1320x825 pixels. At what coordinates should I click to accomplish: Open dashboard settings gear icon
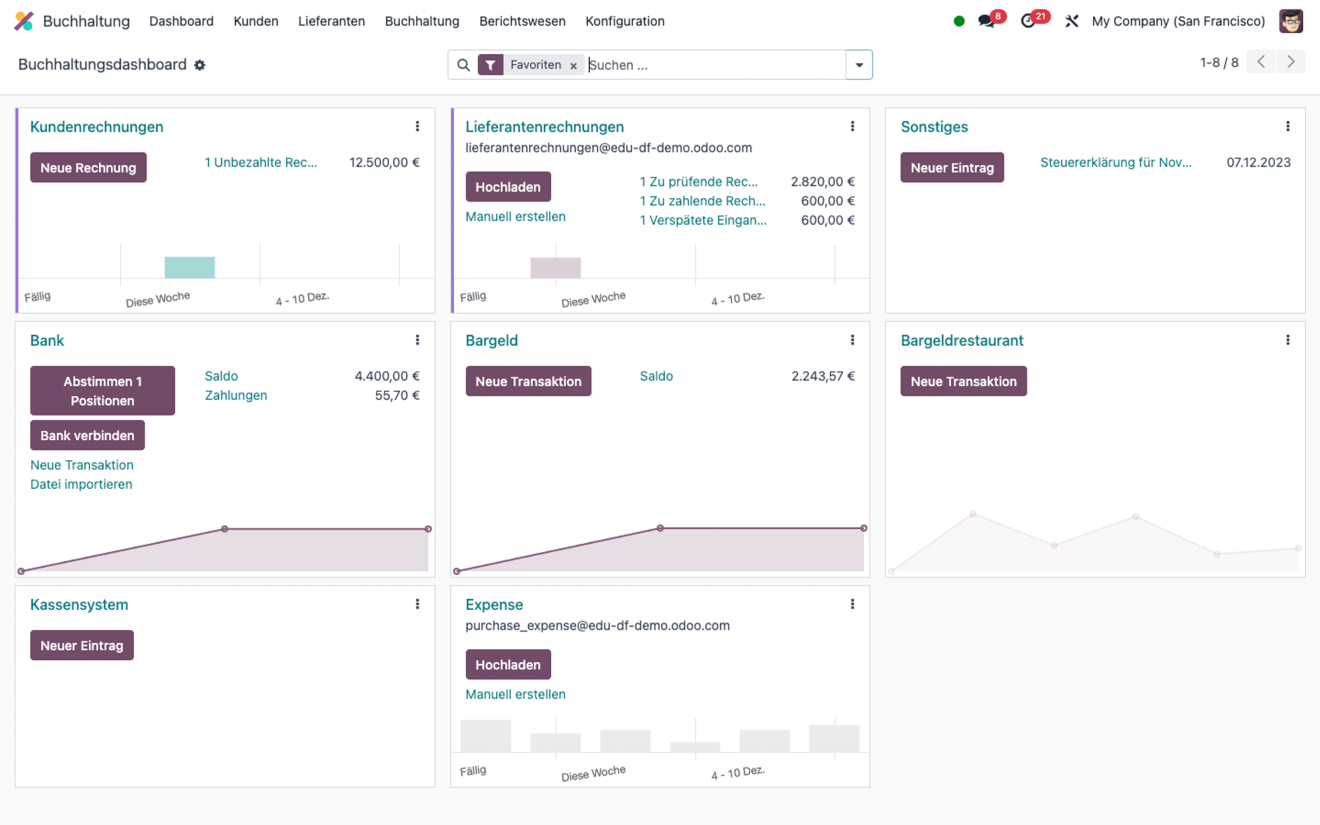click(x=200, y=65)
